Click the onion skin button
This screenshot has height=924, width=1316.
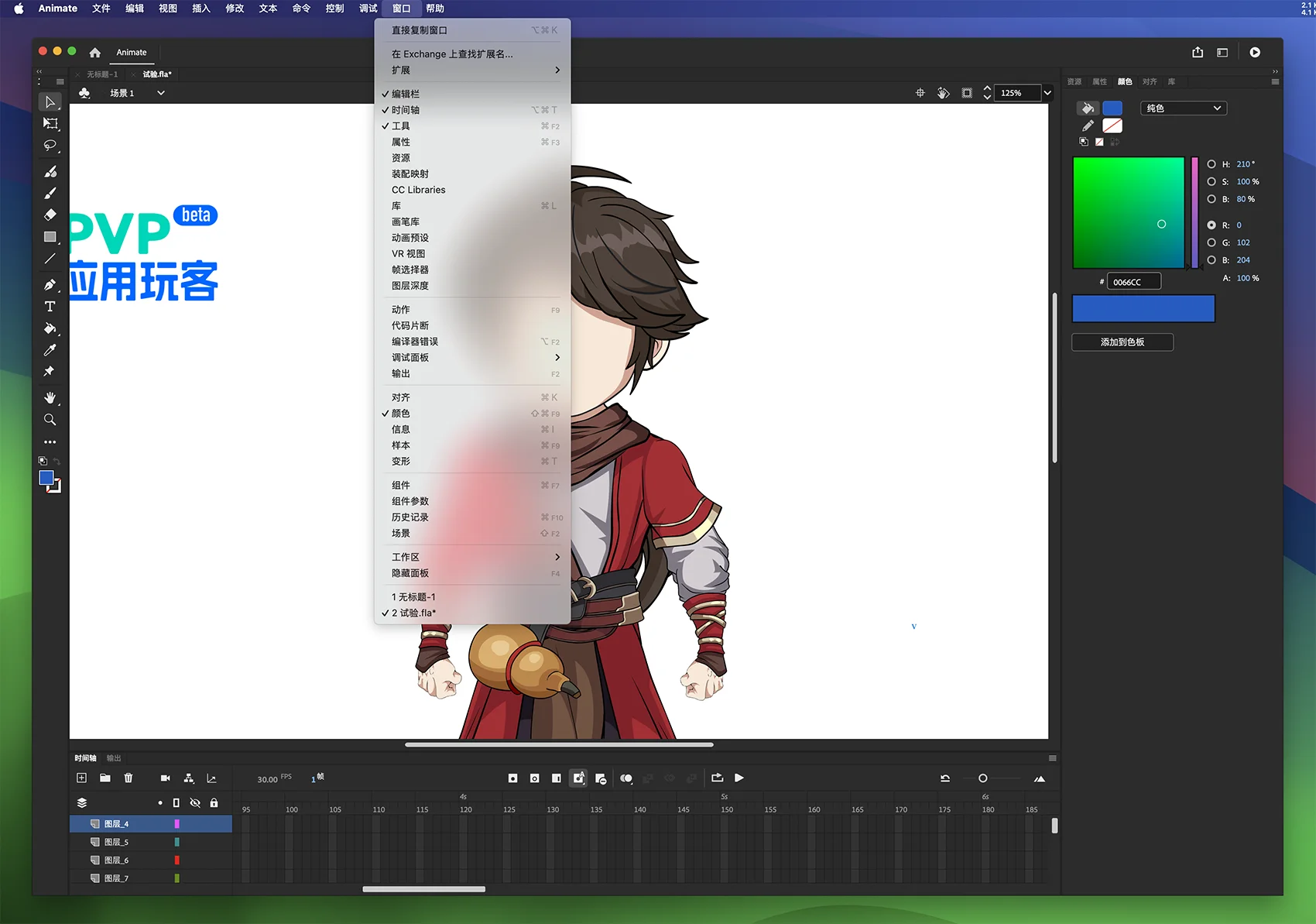[x=626, y=778]
